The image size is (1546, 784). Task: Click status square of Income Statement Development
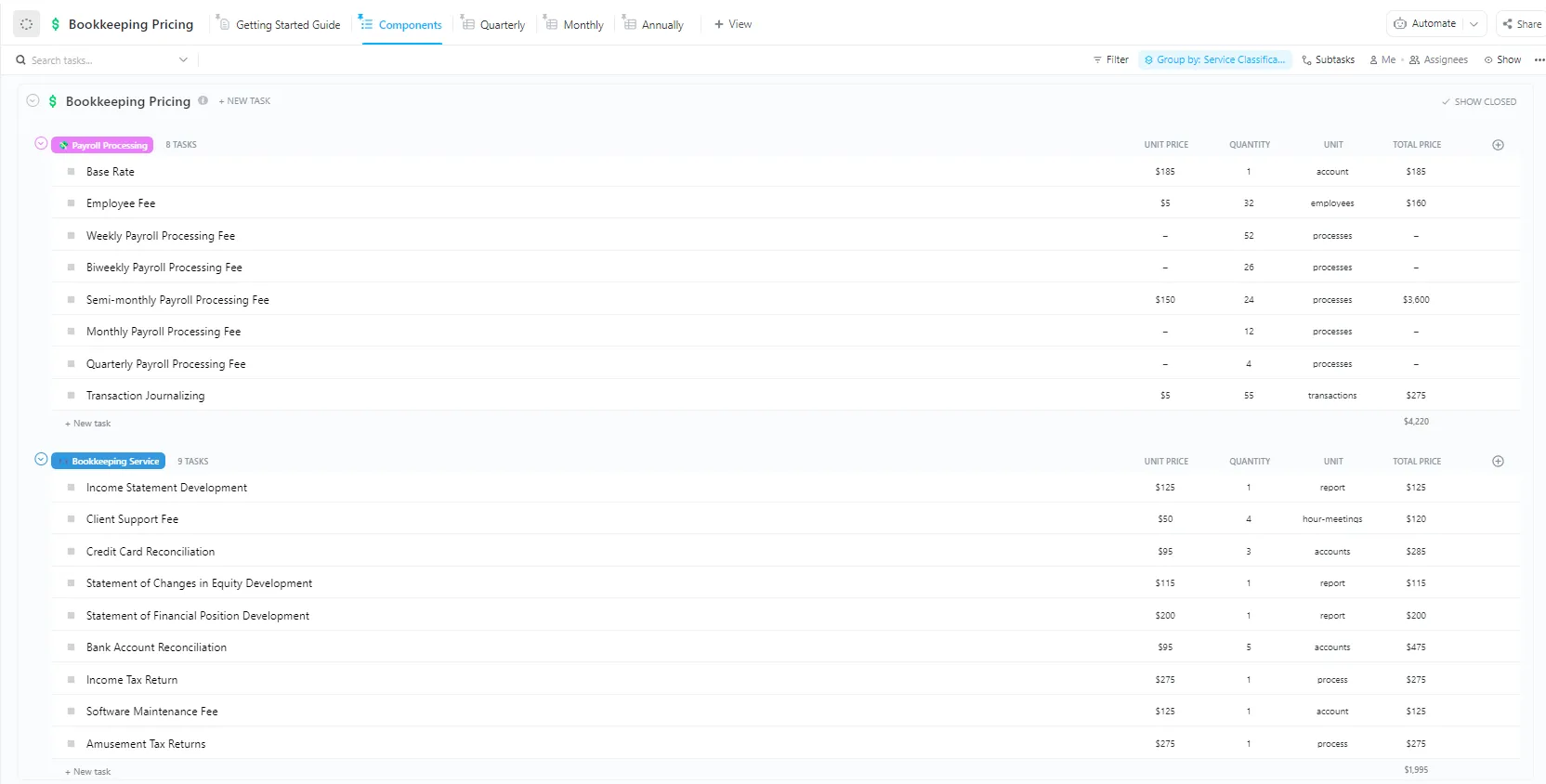coord(71,488)
